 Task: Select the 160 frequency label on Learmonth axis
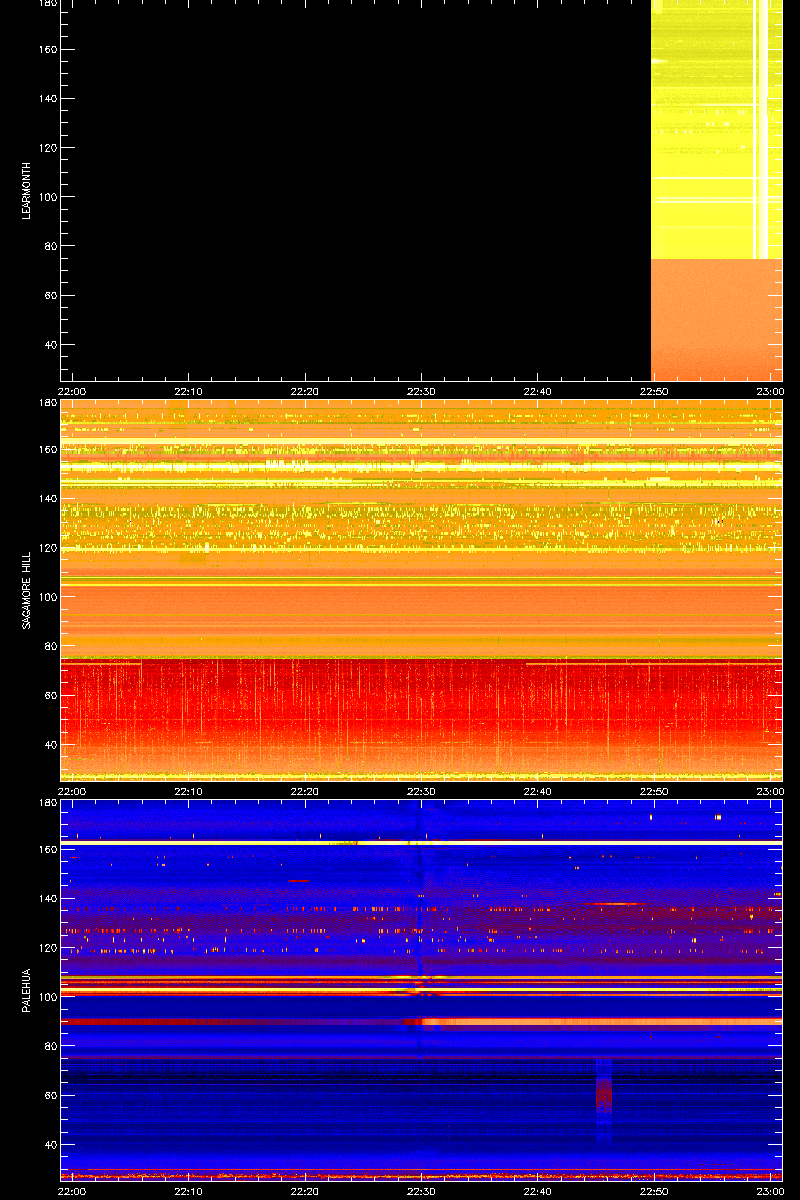coord(47,50)
